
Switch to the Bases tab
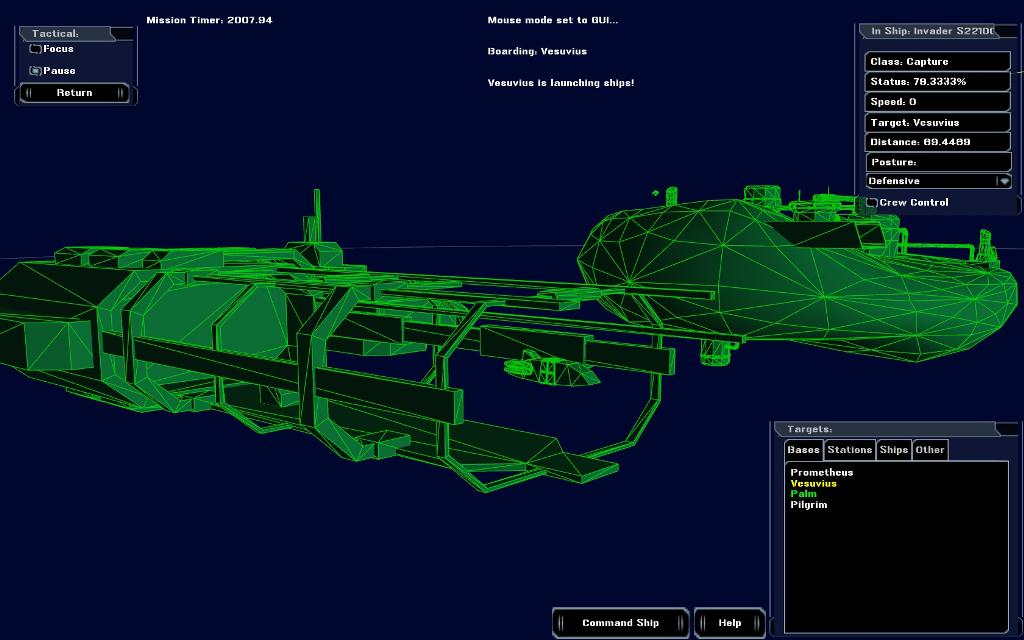pos(803,450)
